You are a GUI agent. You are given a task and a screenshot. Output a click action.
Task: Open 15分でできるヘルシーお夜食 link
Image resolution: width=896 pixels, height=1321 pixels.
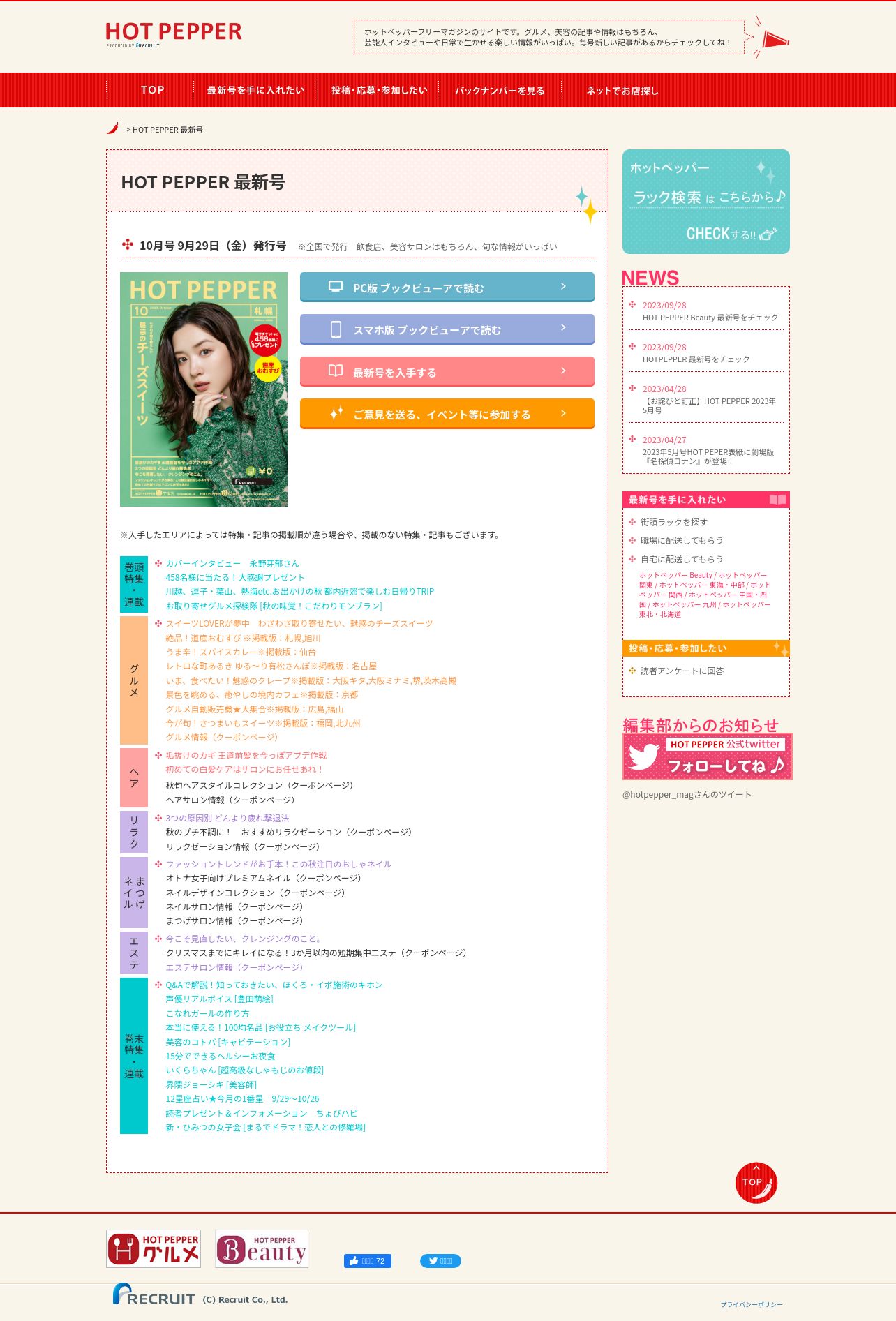[x=221, y=1056]
